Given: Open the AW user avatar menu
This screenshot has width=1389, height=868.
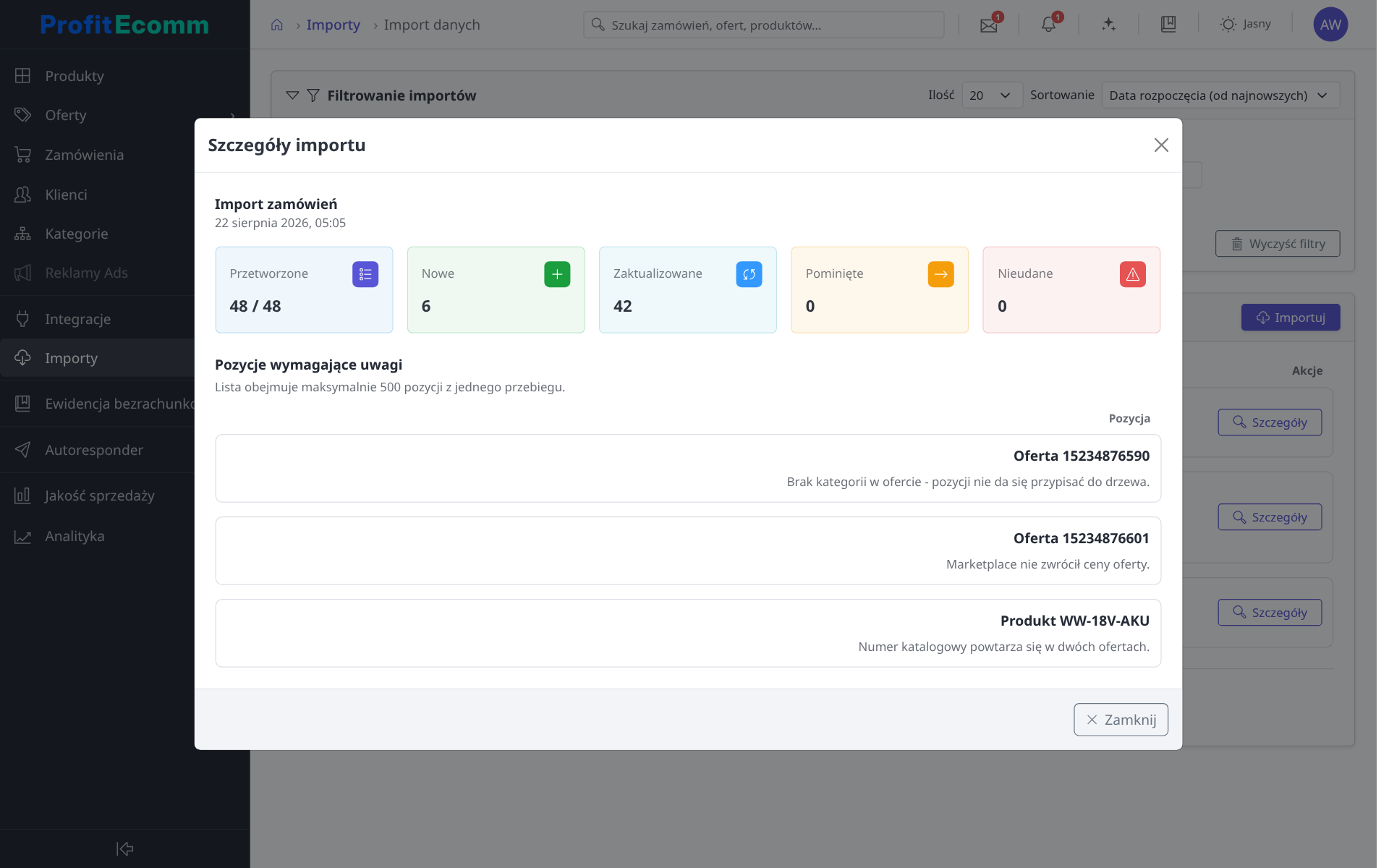Looking at the screenshot, I should (x=1330, y=25).
